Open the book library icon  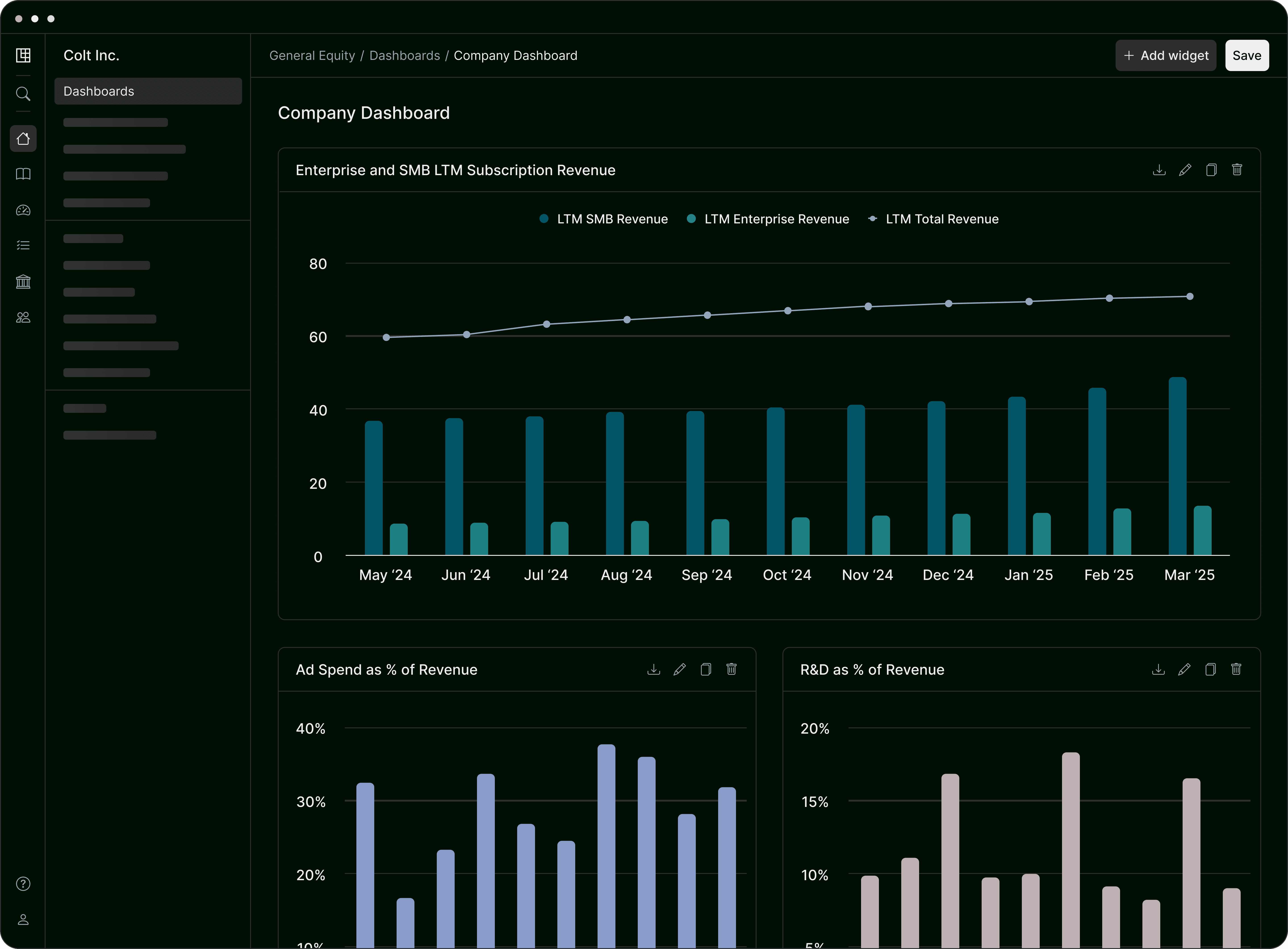(23, 174)
